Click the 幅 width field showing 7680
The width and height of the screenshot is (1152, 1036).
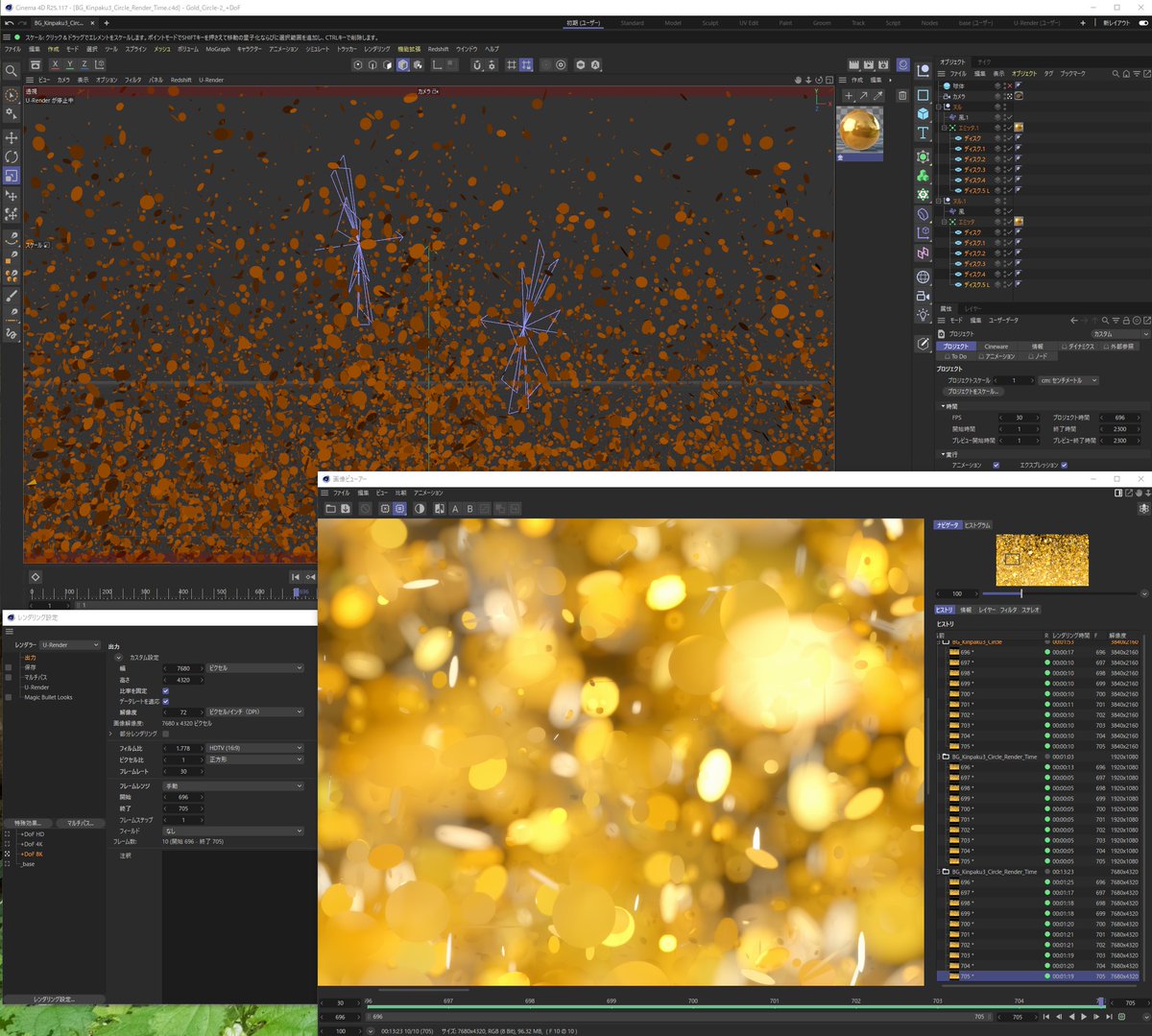tap(182, 668)
